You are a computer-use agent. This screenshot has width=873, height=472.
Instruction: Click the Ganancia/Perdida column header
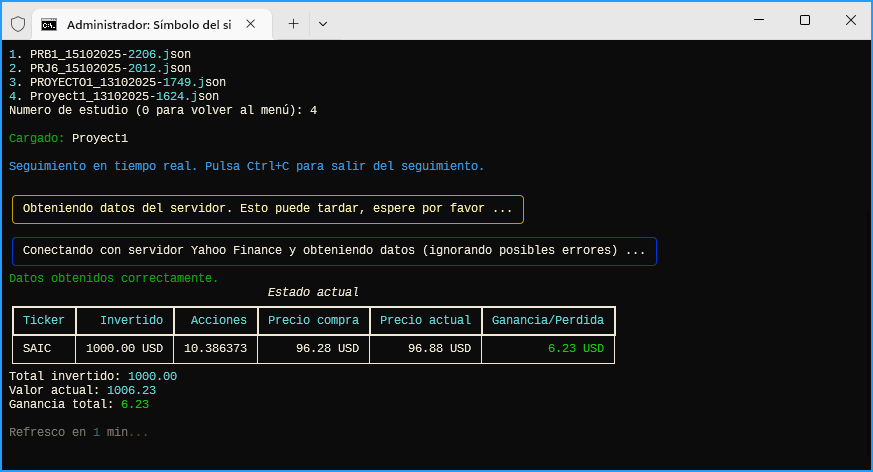[x=547, y=321]
